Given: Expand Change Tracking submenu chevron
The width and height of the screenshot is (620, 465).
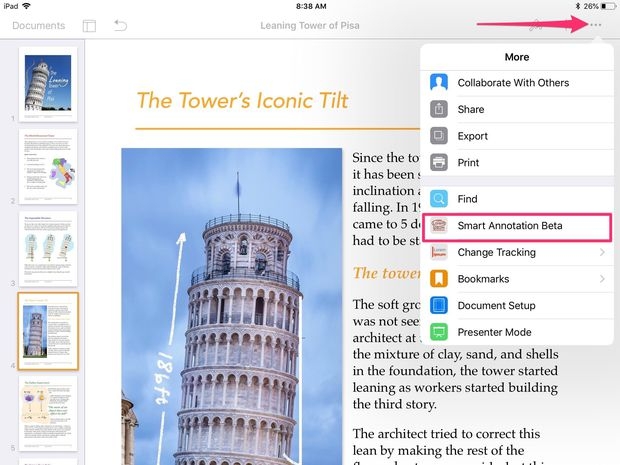Looking at the screenshot, I should pos(602,252).
